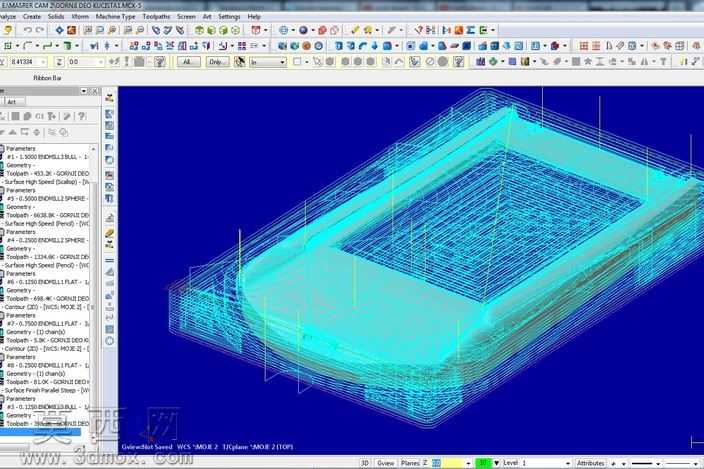This screenshot has width=704, height=469.
Task: Click the blue diamond icon in the top toolbar
Action: coord(59,30)
